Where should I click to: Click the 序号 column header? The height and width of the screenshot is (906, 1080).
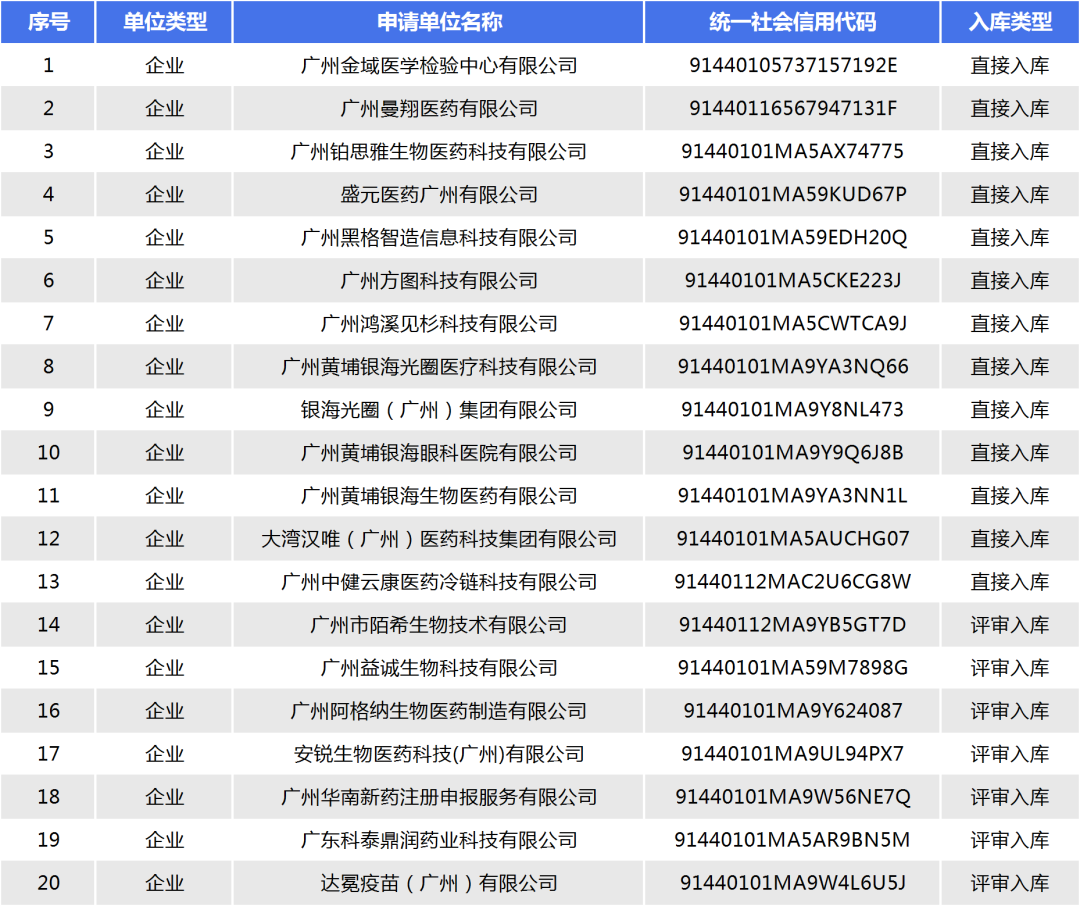tap(48, 22)
